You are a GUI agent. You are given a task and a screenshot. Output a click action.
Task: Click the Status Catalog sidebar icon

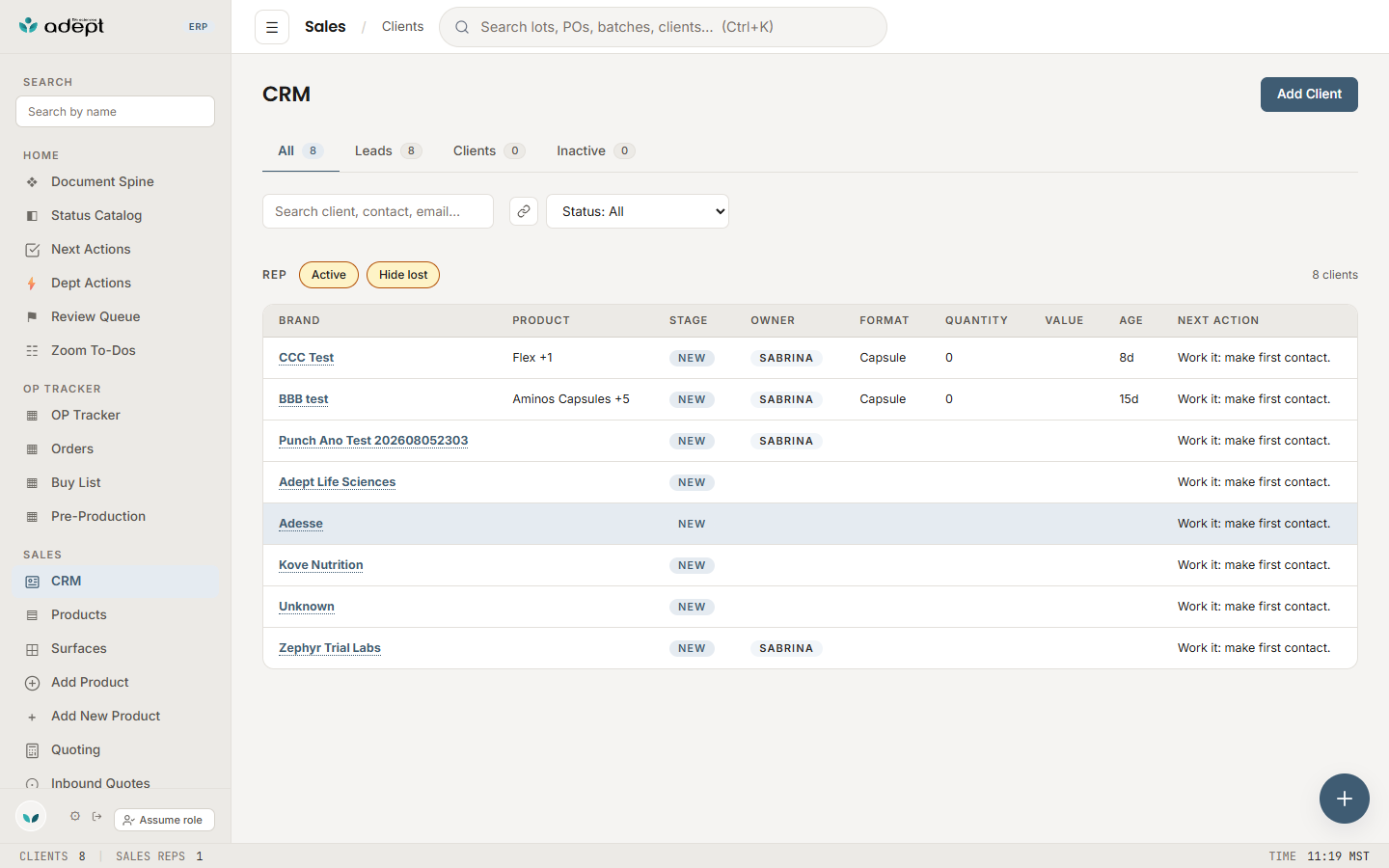32,216
